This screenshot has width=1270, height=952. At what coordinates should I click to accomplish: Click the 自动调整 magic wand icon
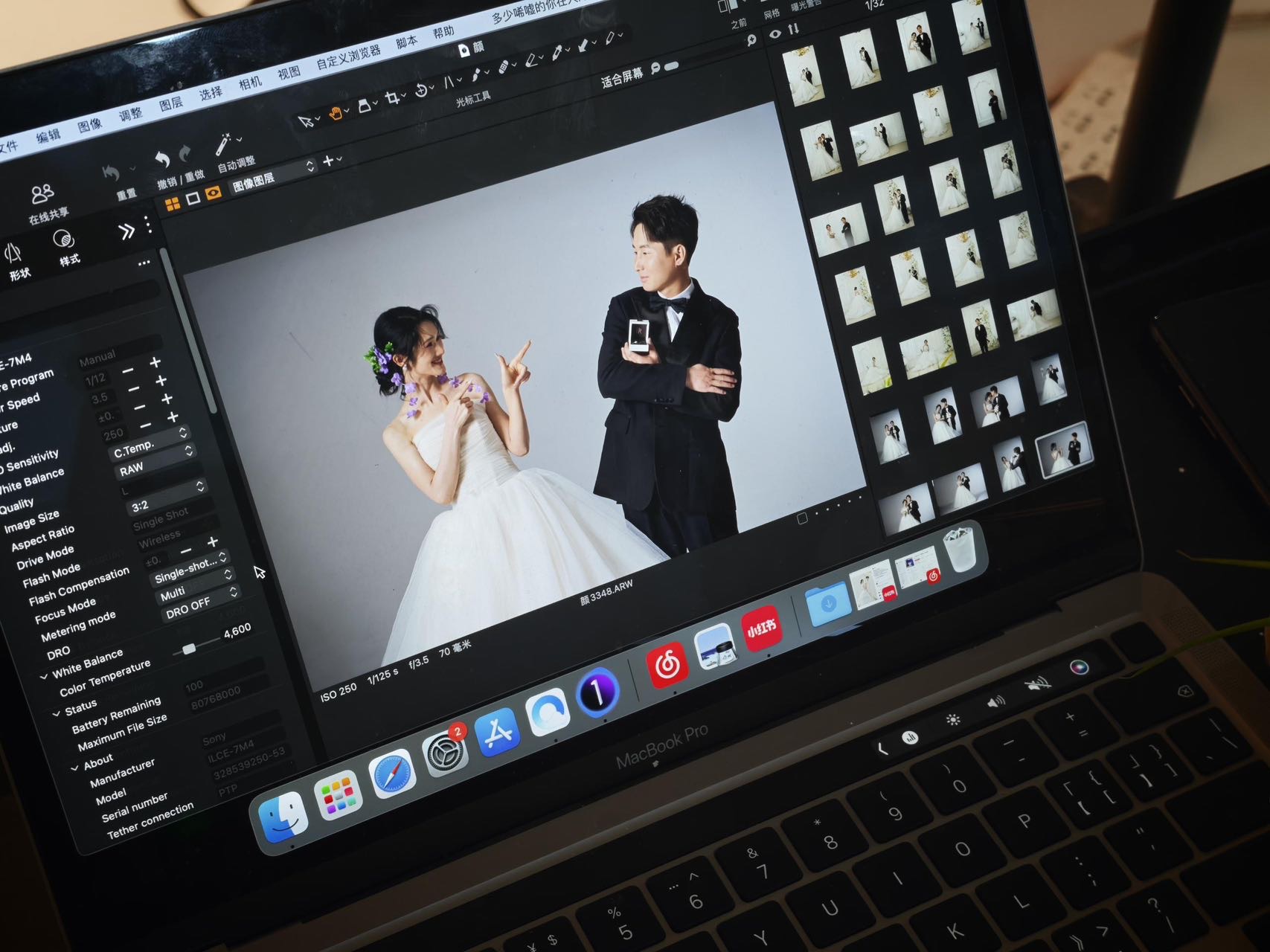pyautogui.click(x=223, y=144)
